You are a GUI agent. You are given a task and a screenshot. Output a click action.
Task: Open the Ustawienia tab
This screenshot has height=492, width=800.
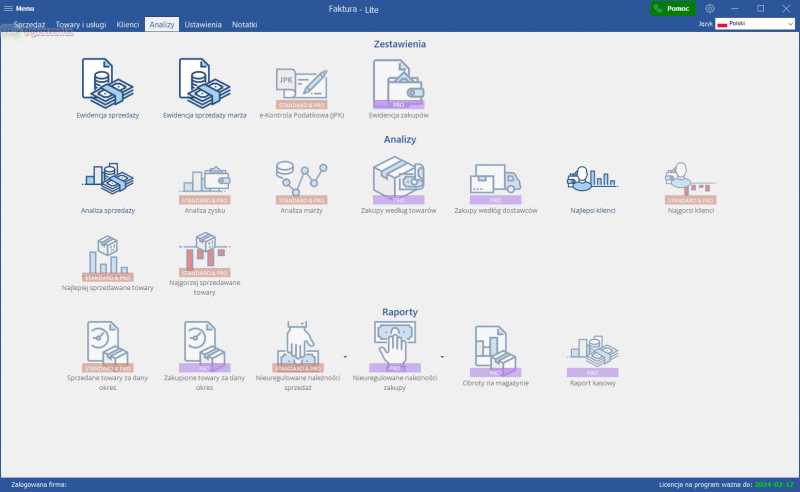coord(203,23)
